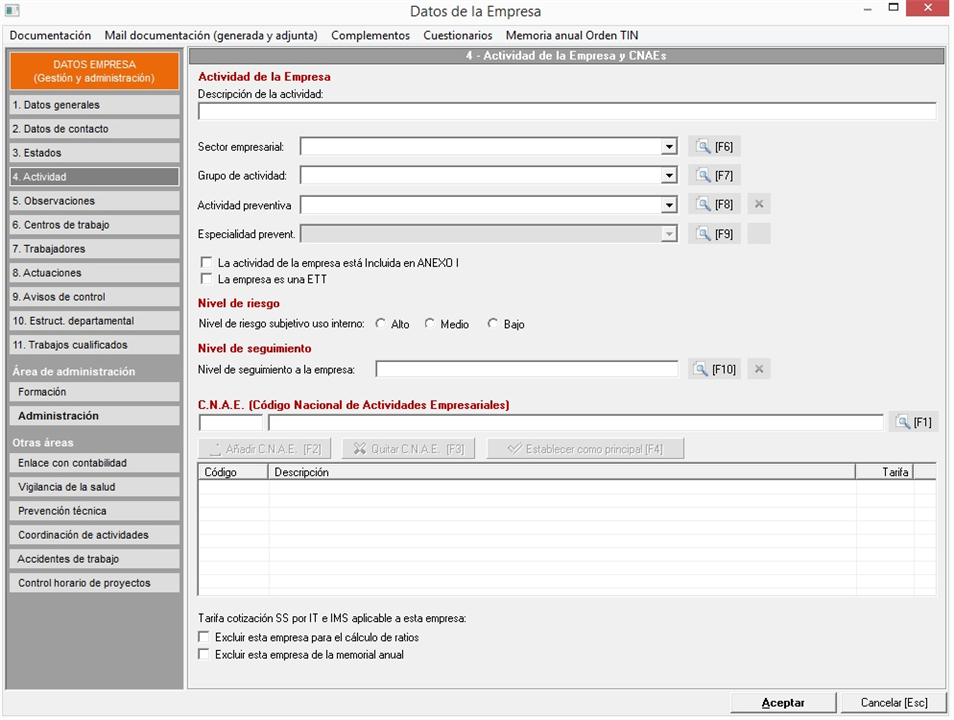Select the 'Medio' risk level radio button

coord(430,324)
